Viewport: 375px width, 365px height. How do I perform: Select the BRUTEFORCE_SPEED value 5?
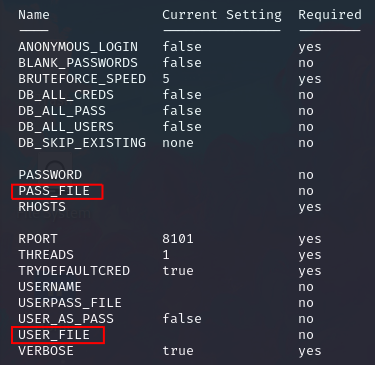click(x=166, y=79)
